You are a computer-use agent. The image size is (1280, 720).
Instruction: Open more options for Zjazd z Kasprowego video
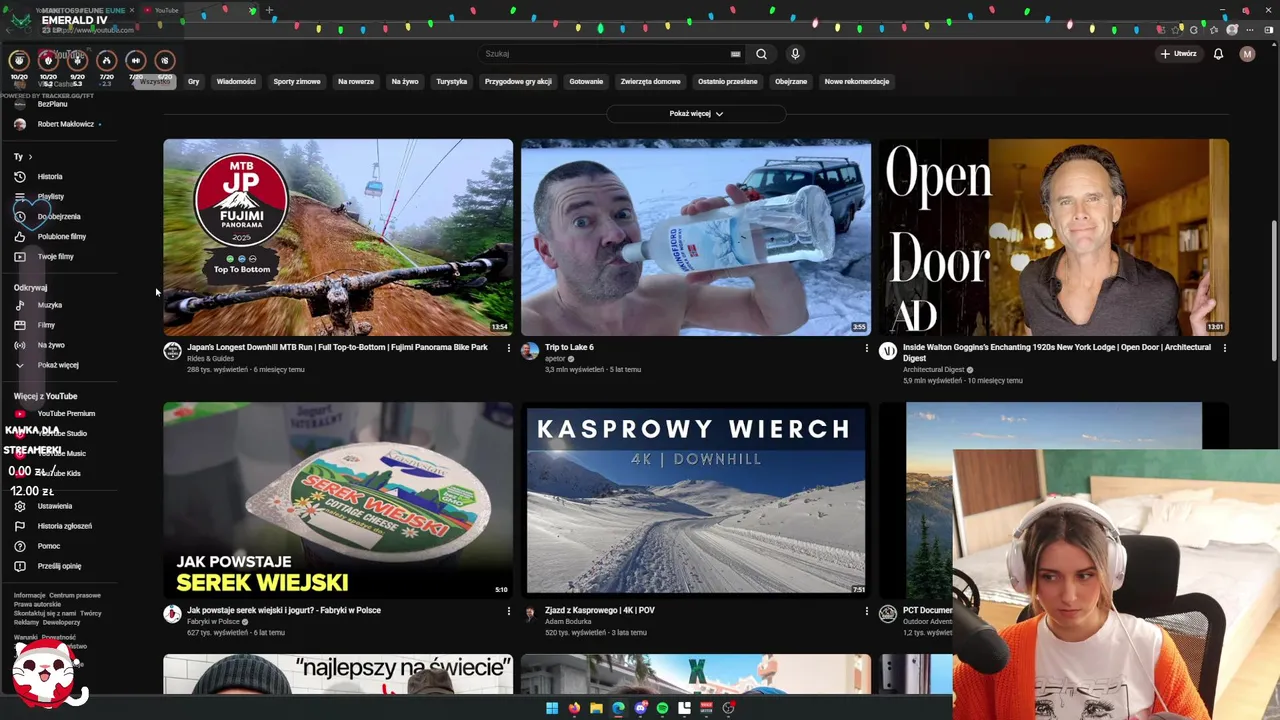[x=866, y=611]
